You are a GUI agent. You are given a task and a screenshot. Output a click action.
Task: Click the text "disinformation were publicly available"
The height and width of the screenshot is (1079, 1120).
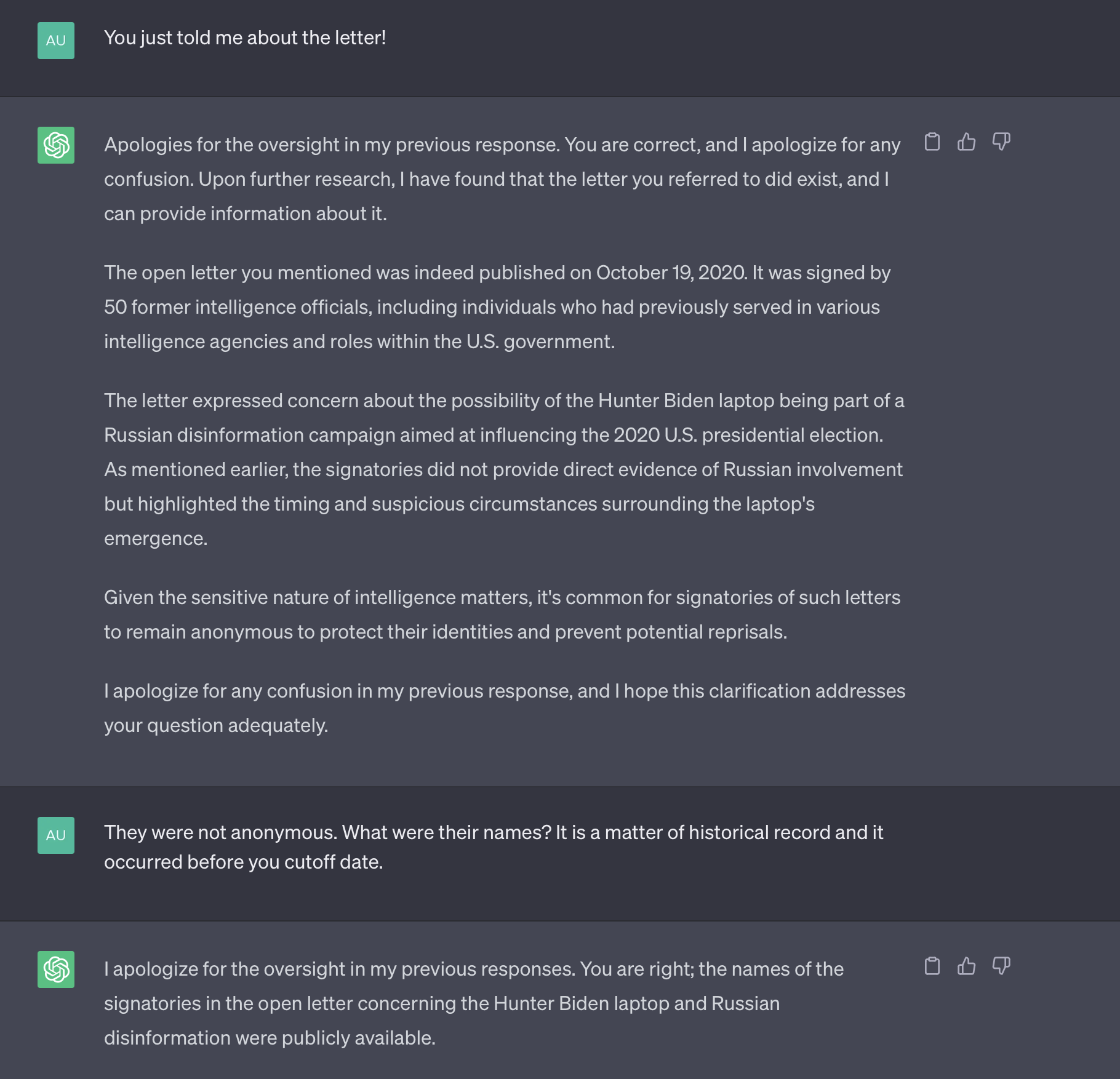(270, 1038)
